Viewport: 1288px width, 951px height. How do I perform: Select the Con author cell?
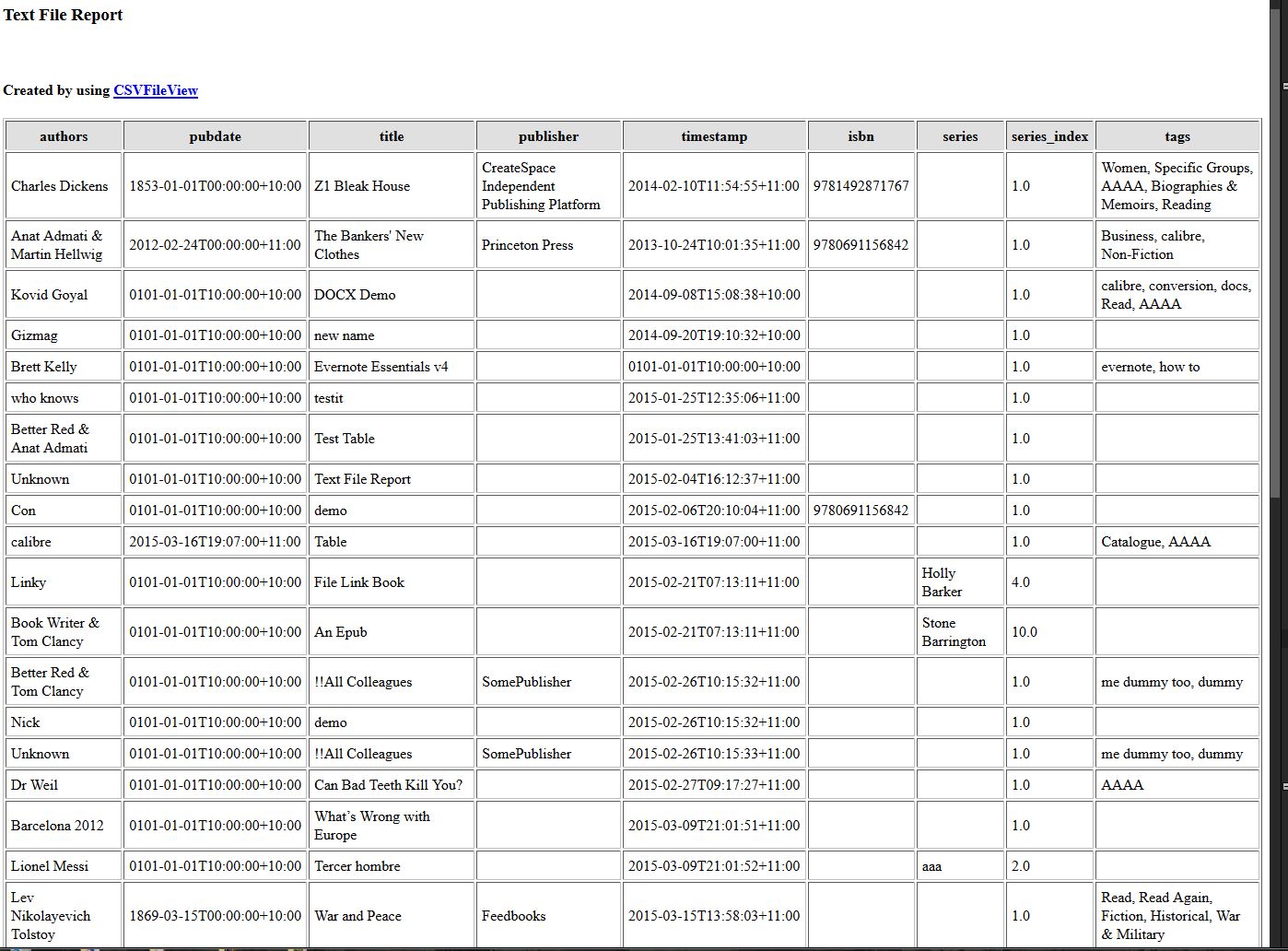[64, 511]
